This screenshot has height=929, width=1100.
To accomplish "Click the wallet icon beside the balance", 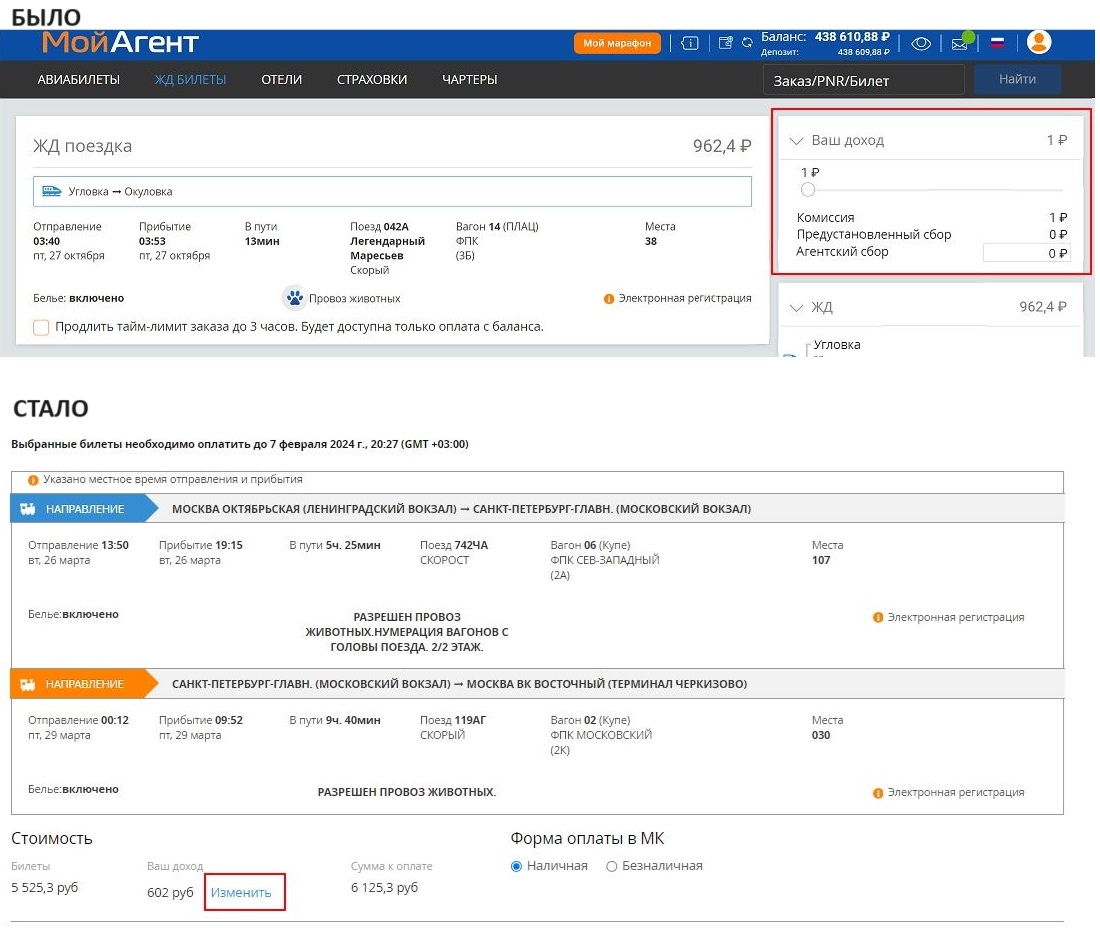I will point(725,43).
